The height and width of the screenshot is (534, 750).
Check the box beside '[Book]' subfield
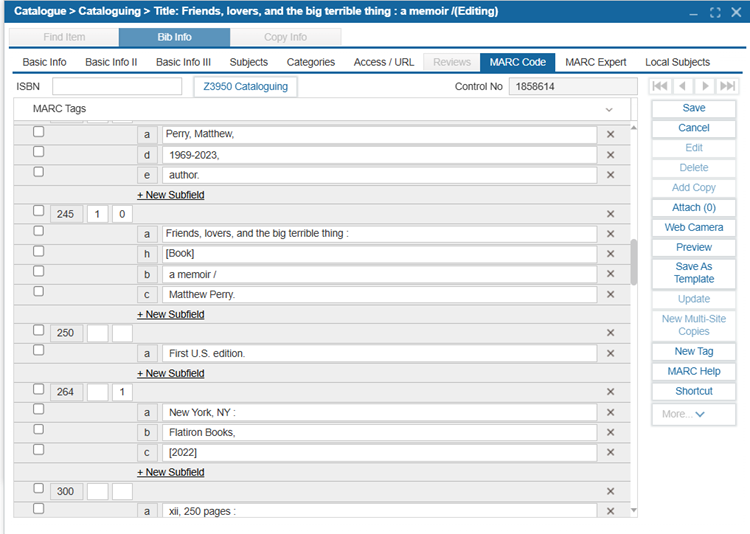click(x=39, y=251)
